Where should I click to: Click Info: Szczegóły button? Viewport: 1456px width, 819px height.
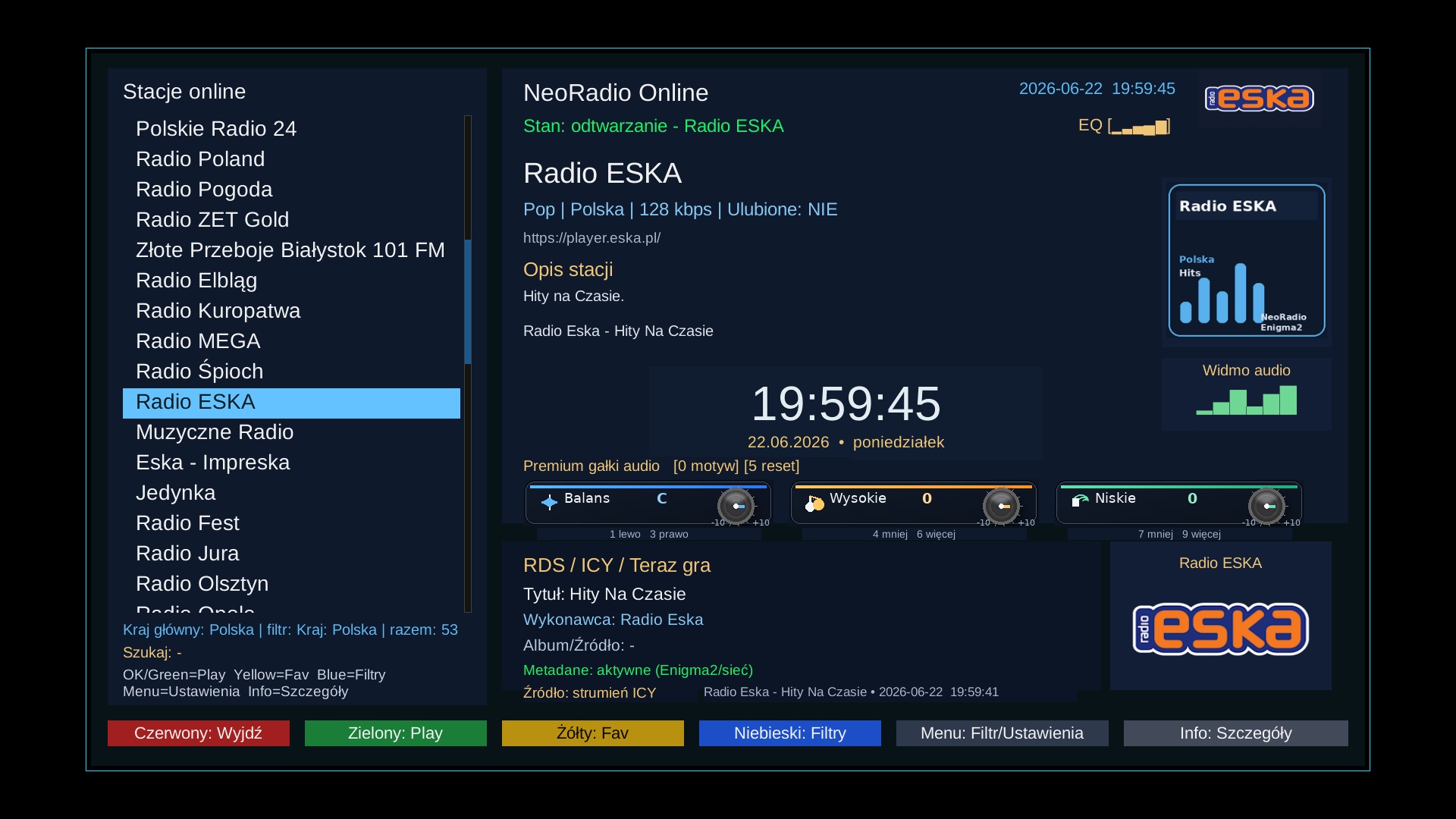[x=1236, y=733]
